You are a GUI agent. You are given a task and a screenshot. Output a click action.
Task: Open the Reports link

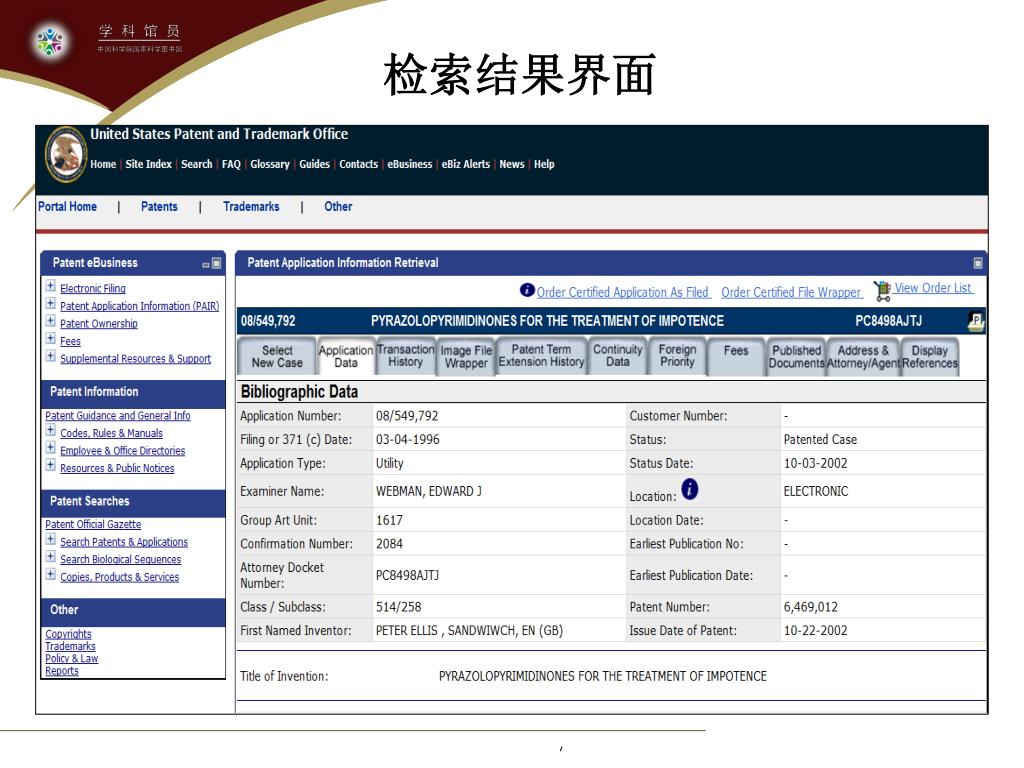coord(62,671)
